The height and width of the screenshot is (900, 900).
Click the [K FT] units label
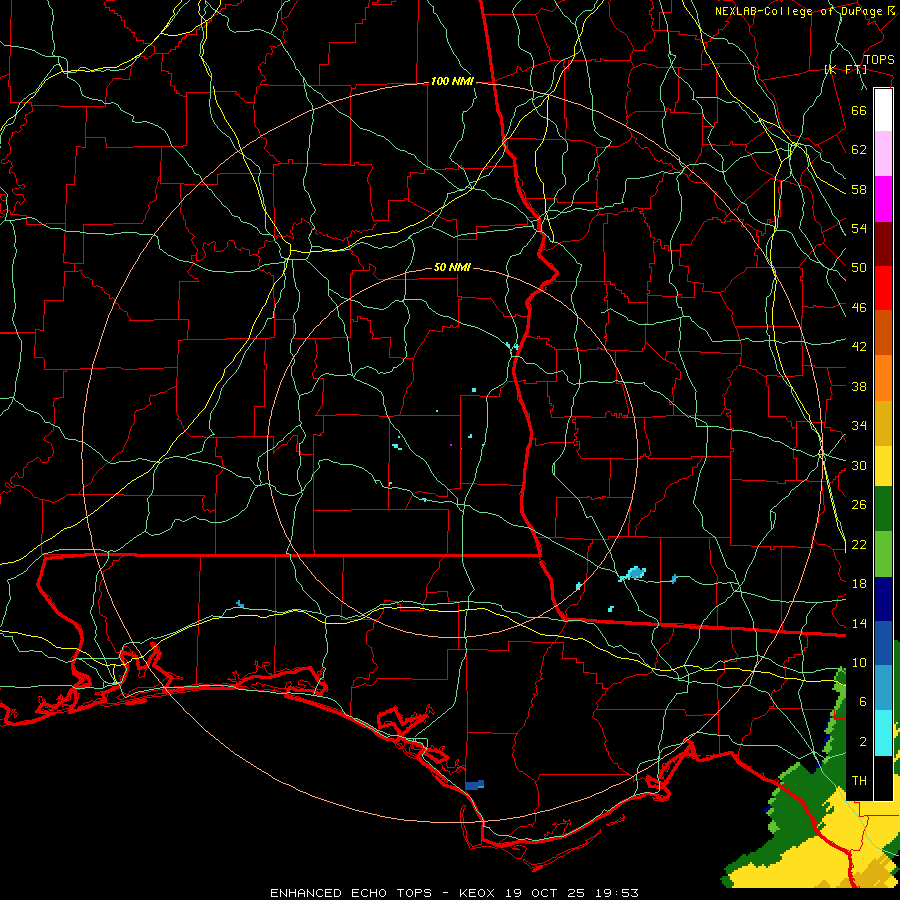click(846, 69)
